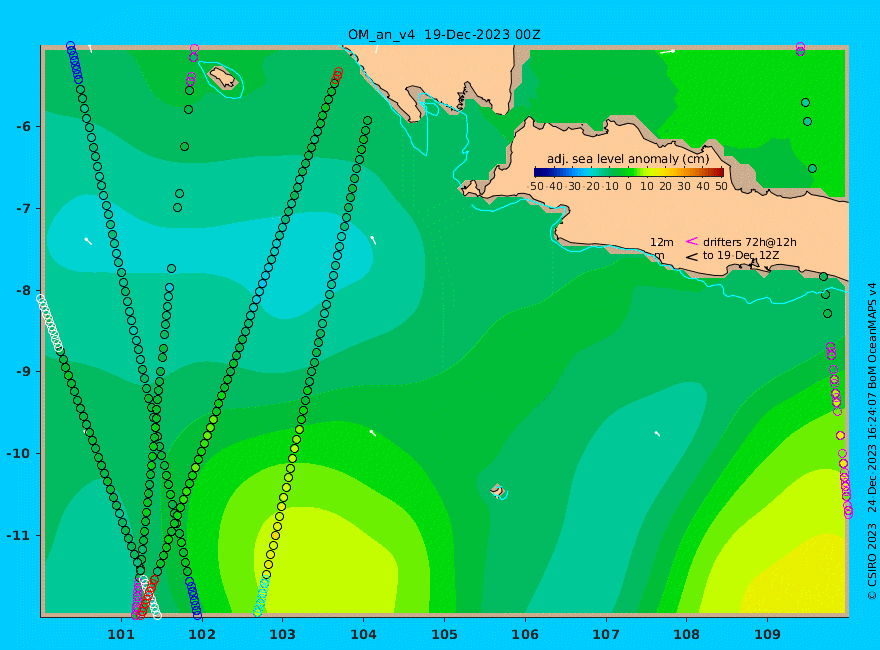Click the small island near 102E 5.4S
The width and height of the screenshot is (880, 650).
(x=223, y=77)
